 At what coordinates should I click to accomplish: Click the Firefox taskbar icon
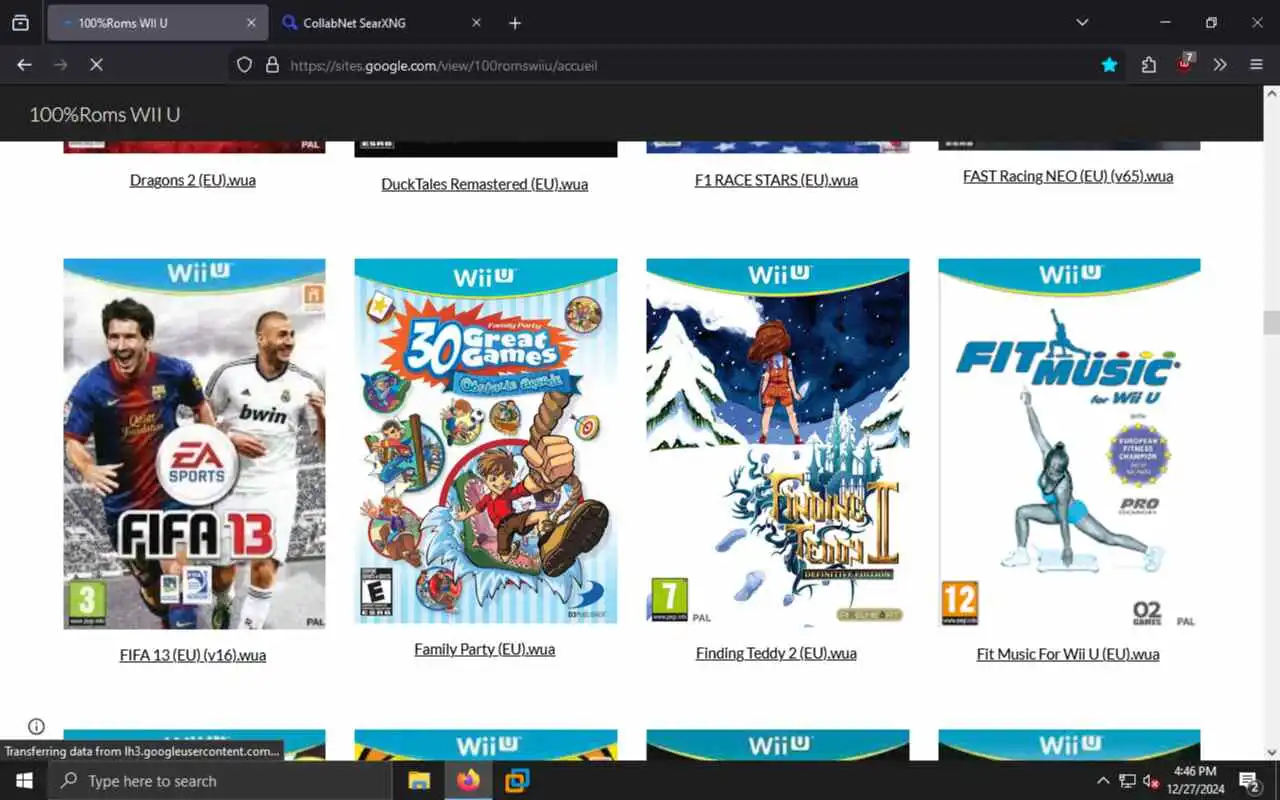point(468,781)
